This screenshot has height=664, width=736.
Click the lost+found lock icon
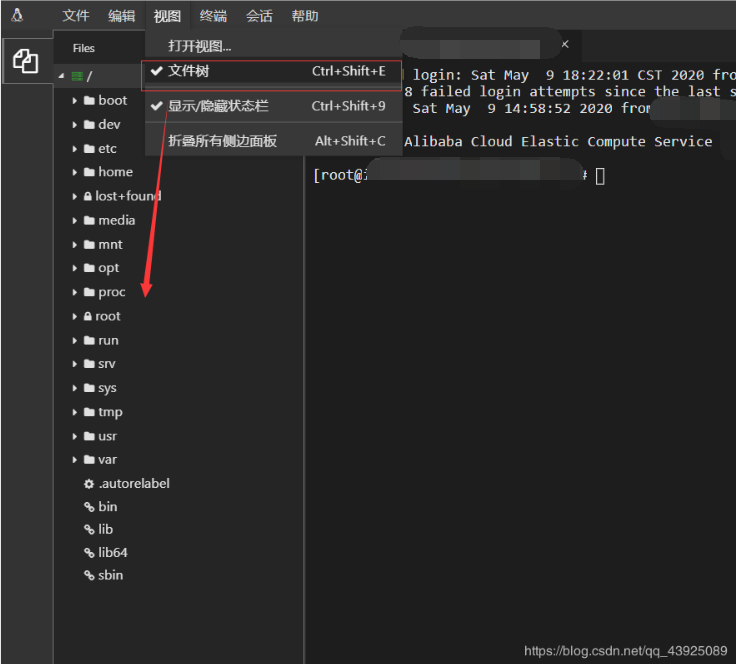click(x=88, y=196)
